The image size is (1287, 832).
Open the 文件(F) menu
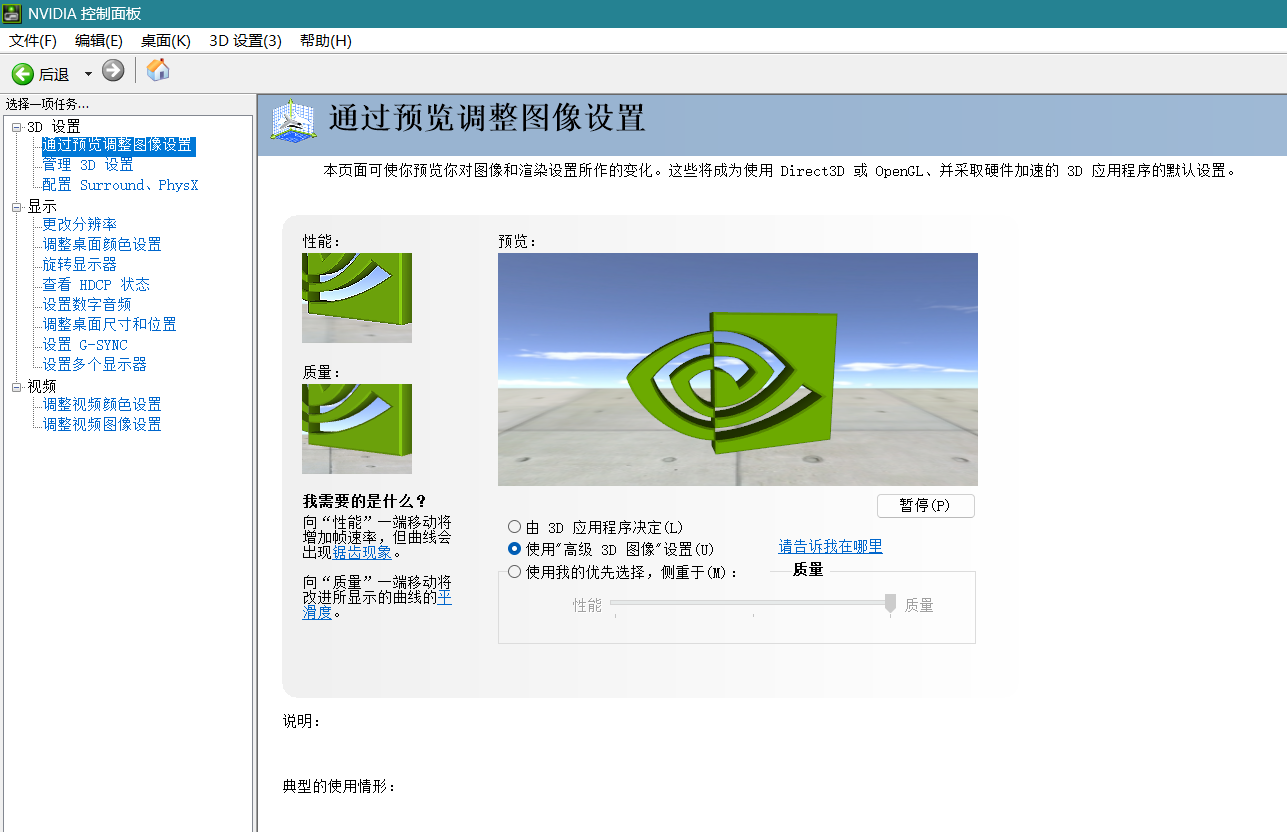click(33, 41)
